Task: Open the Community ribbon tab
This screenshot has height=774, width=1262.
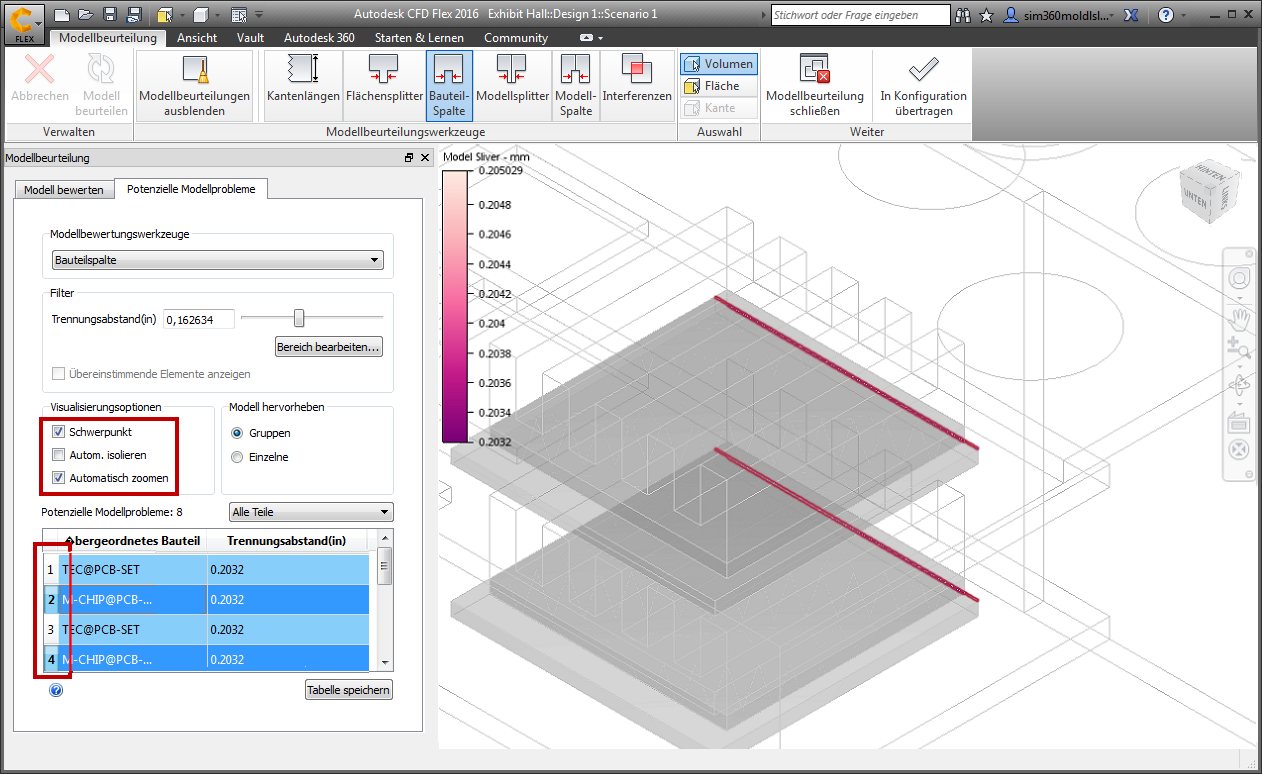Action: coord(516,37)
